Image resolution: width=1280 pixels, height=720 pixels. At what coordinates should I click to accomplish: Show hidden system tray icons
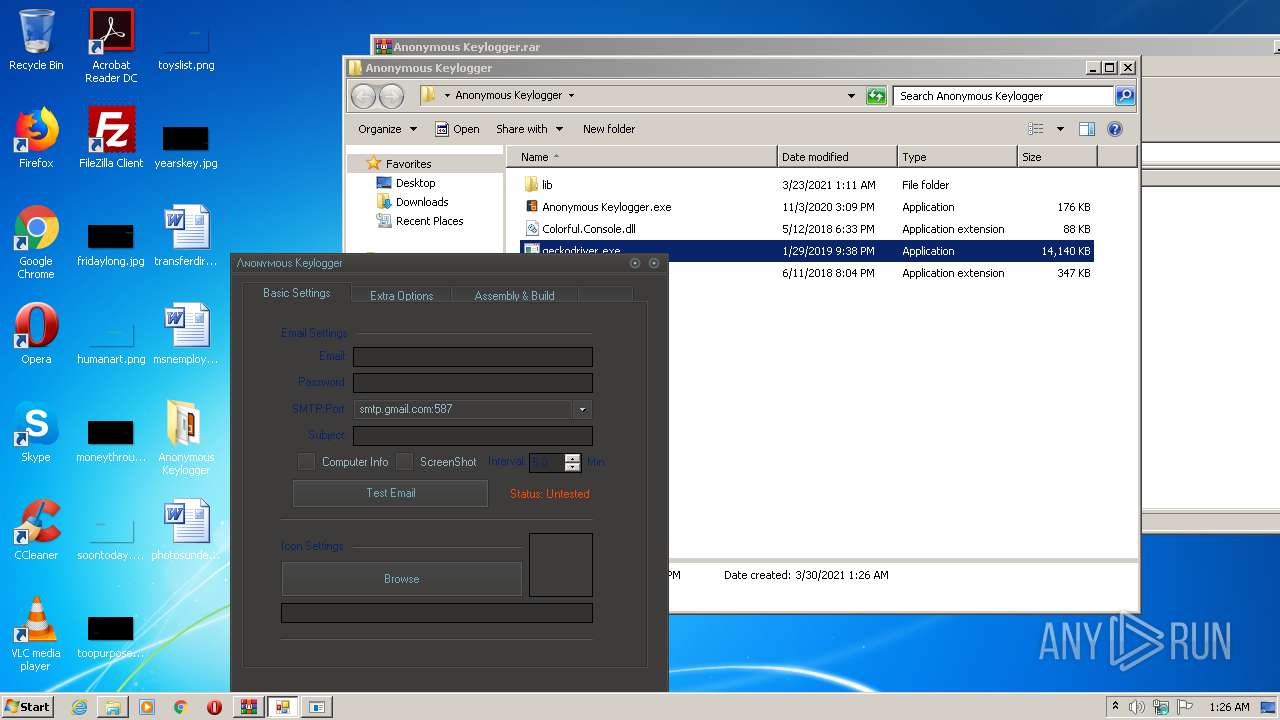pyautogui.click(x=1115, y=707)
